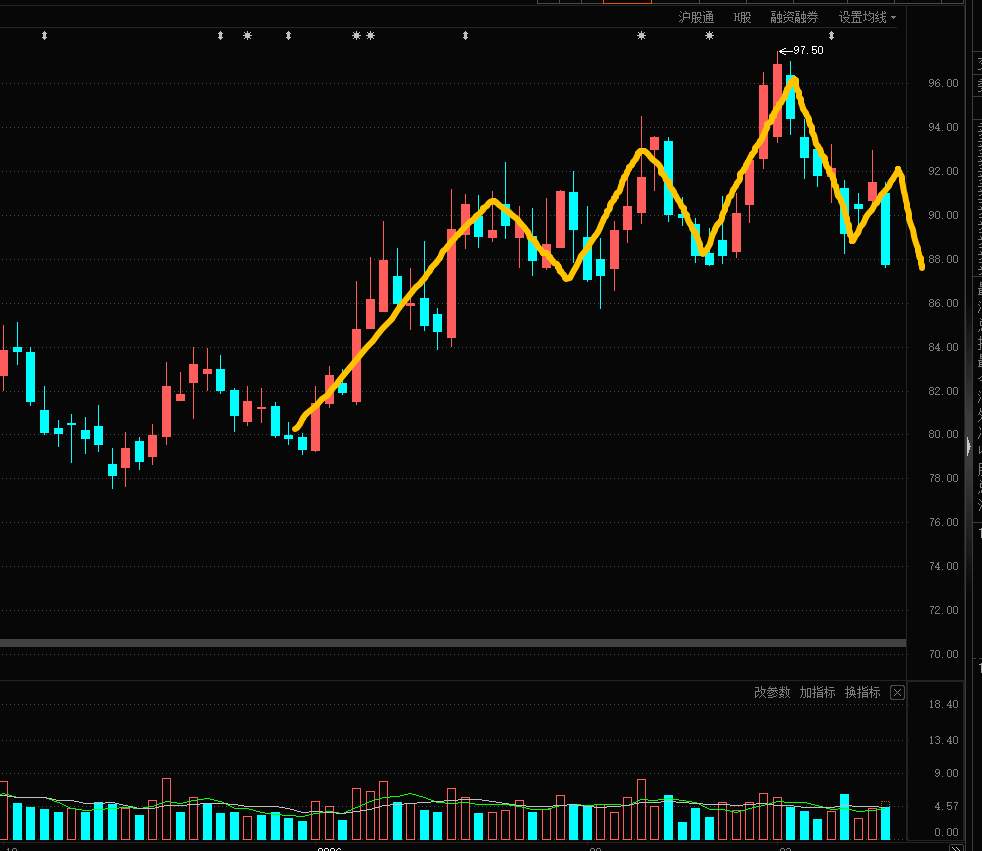Click the leftmost star event marker
Viewport: 982px width, 851px height.
click(248, 36)
